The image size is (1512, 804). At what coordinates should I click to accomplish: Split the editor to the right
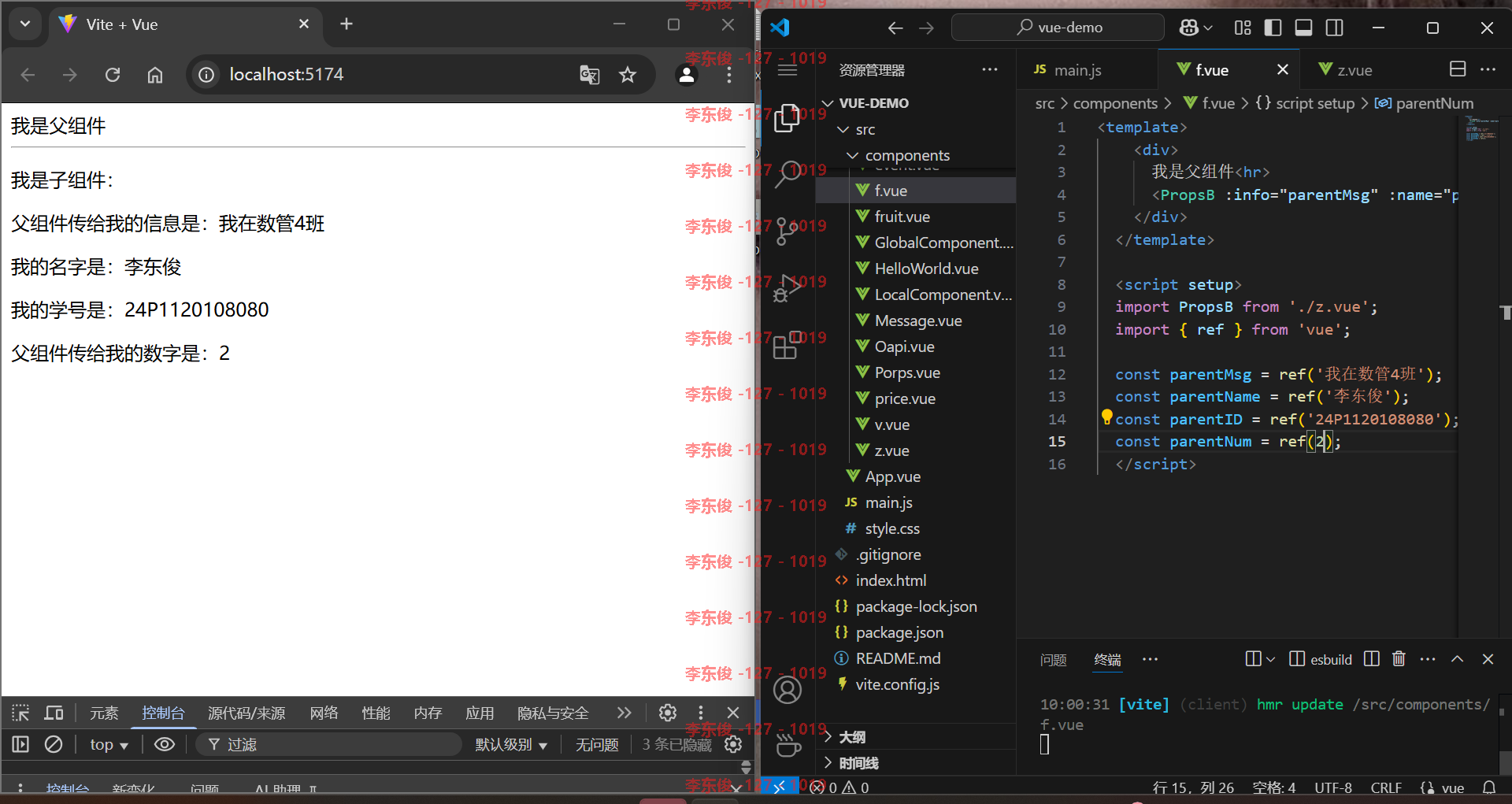(1458, 69)
